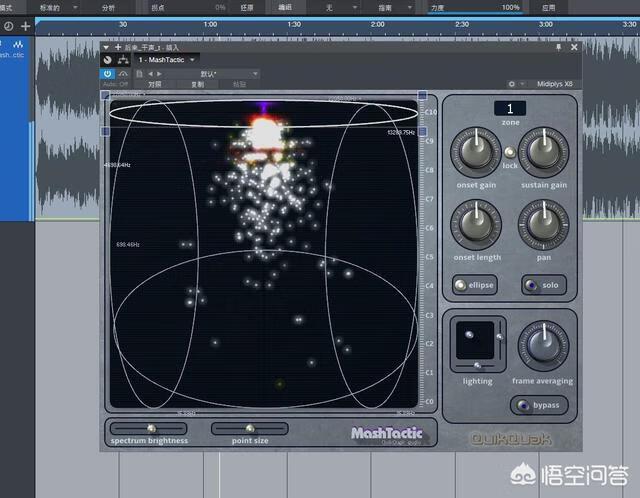This screenshot has height=498, width=640.
Task: Add an insert with the plus icon in plugin header
Action: coord(118,47)
